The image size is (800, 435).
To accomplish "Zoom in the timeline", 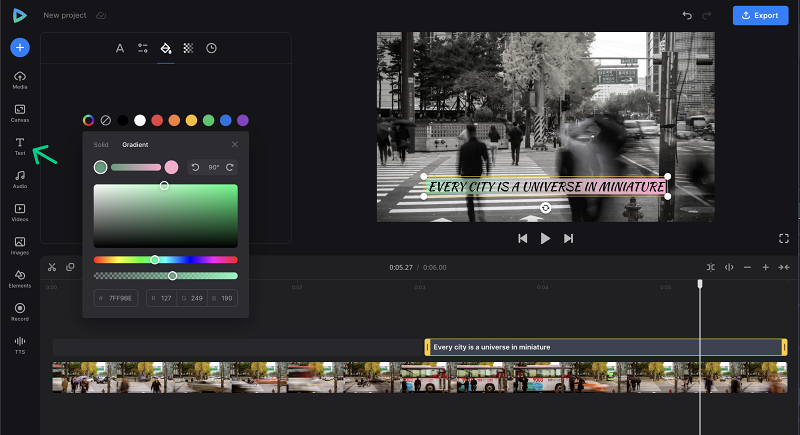I will click(x=765, y=267).
